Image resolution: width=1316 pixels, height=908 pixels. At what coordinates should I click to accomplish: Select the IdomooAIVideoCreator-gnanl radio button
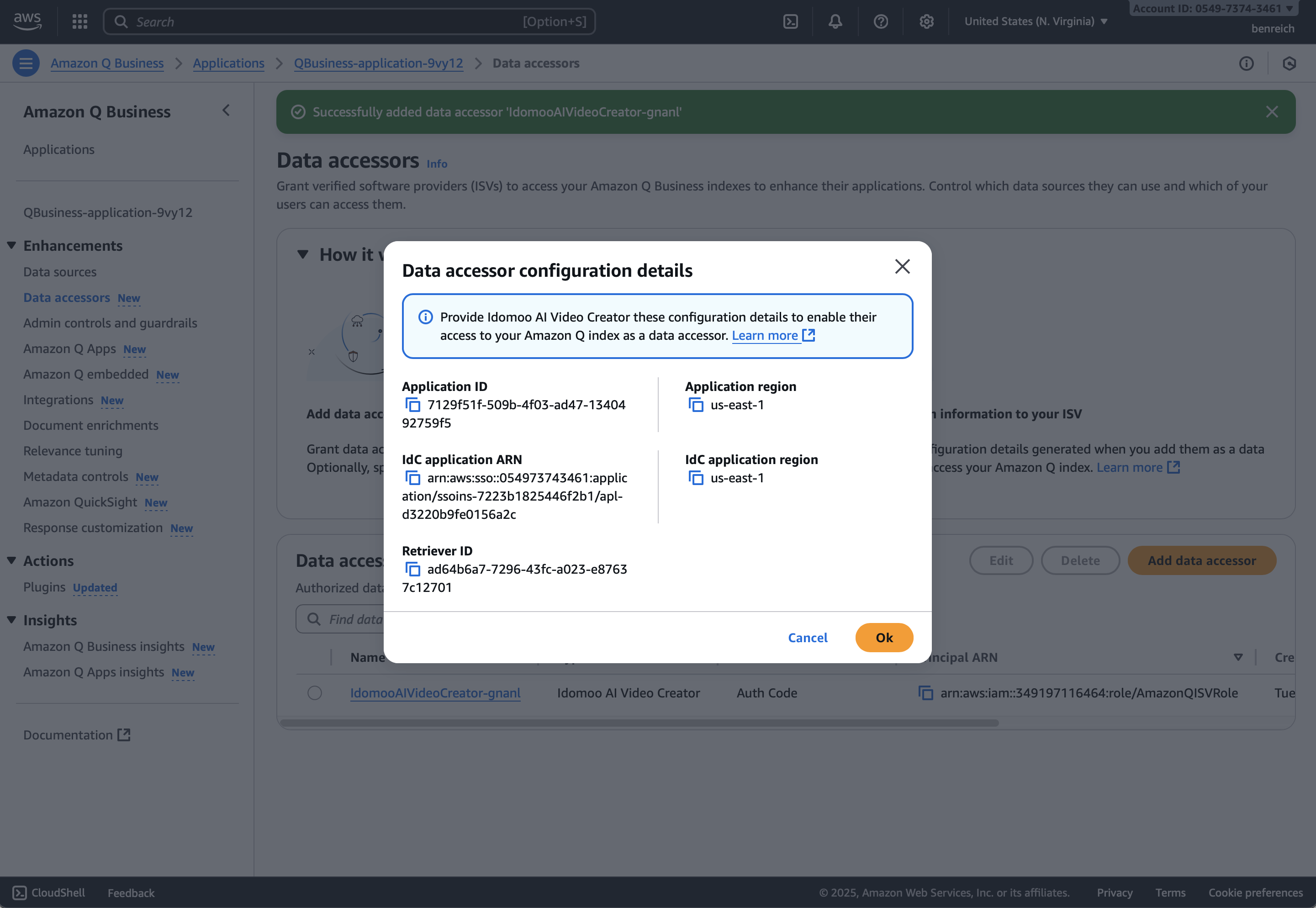[x=315, y=693]
